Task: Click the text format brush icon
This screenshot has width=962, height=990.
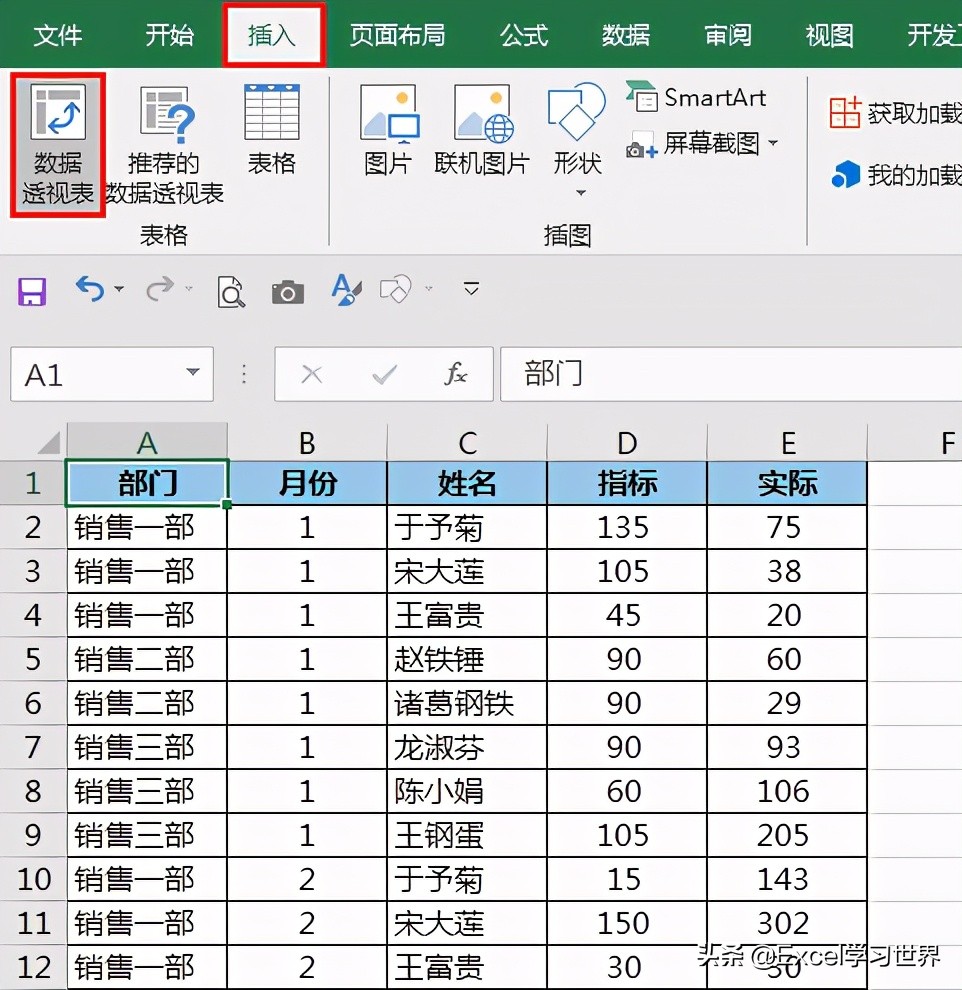Action: [x=347, y=290]
